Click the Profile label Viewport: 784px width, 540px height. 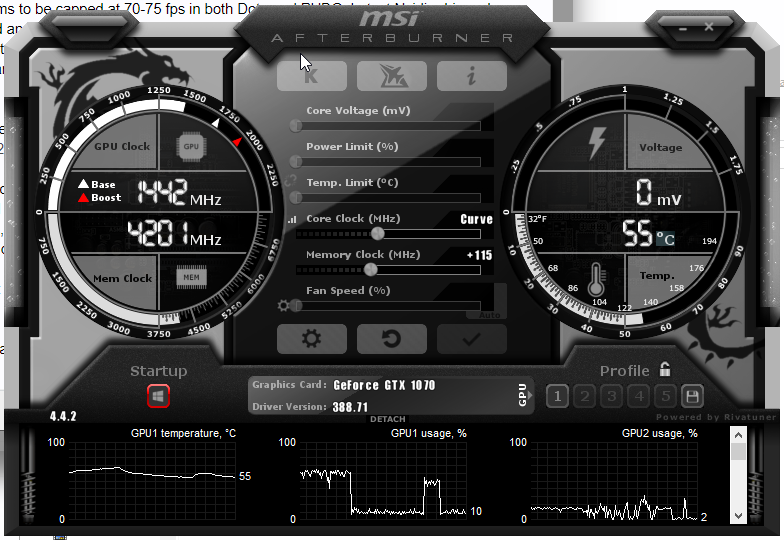624,371
